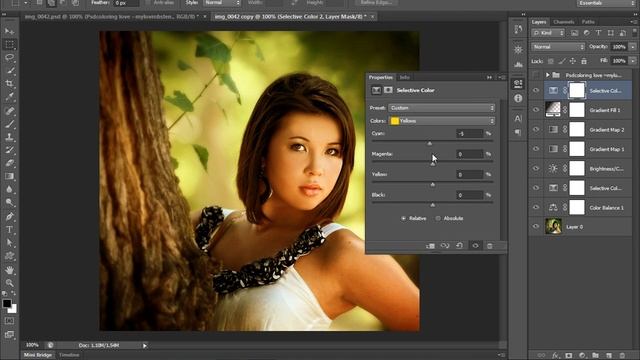
Task: Add a layer style with fx icon
Action: tap(556, 356)
